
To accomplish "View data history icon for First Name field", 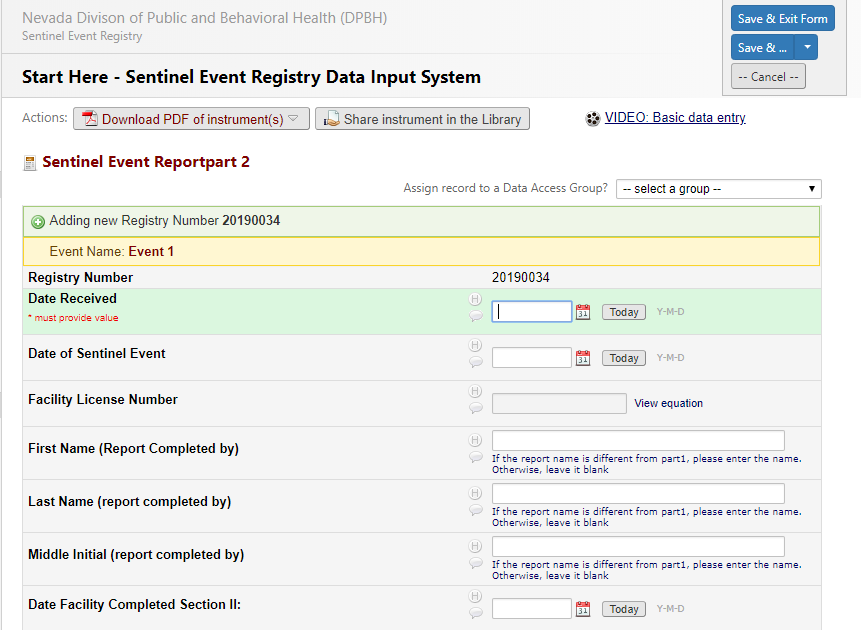I will (x=476, y=440).
